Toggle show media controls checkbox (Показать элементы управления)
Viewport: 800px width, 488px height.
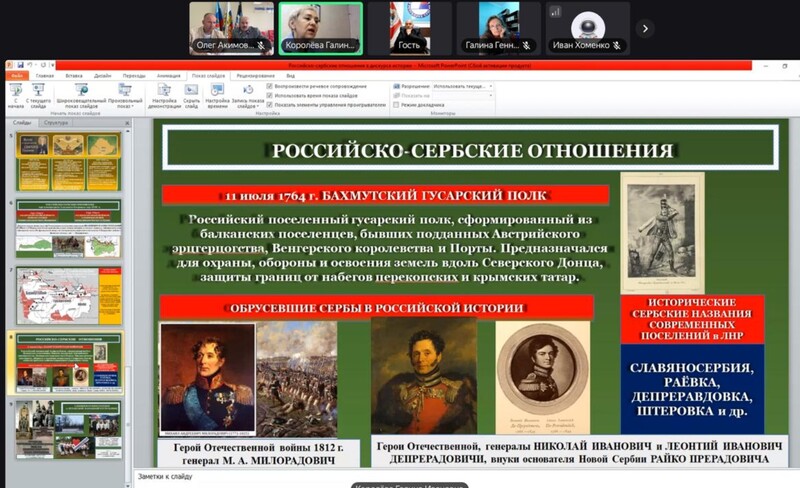pos(269,105)
